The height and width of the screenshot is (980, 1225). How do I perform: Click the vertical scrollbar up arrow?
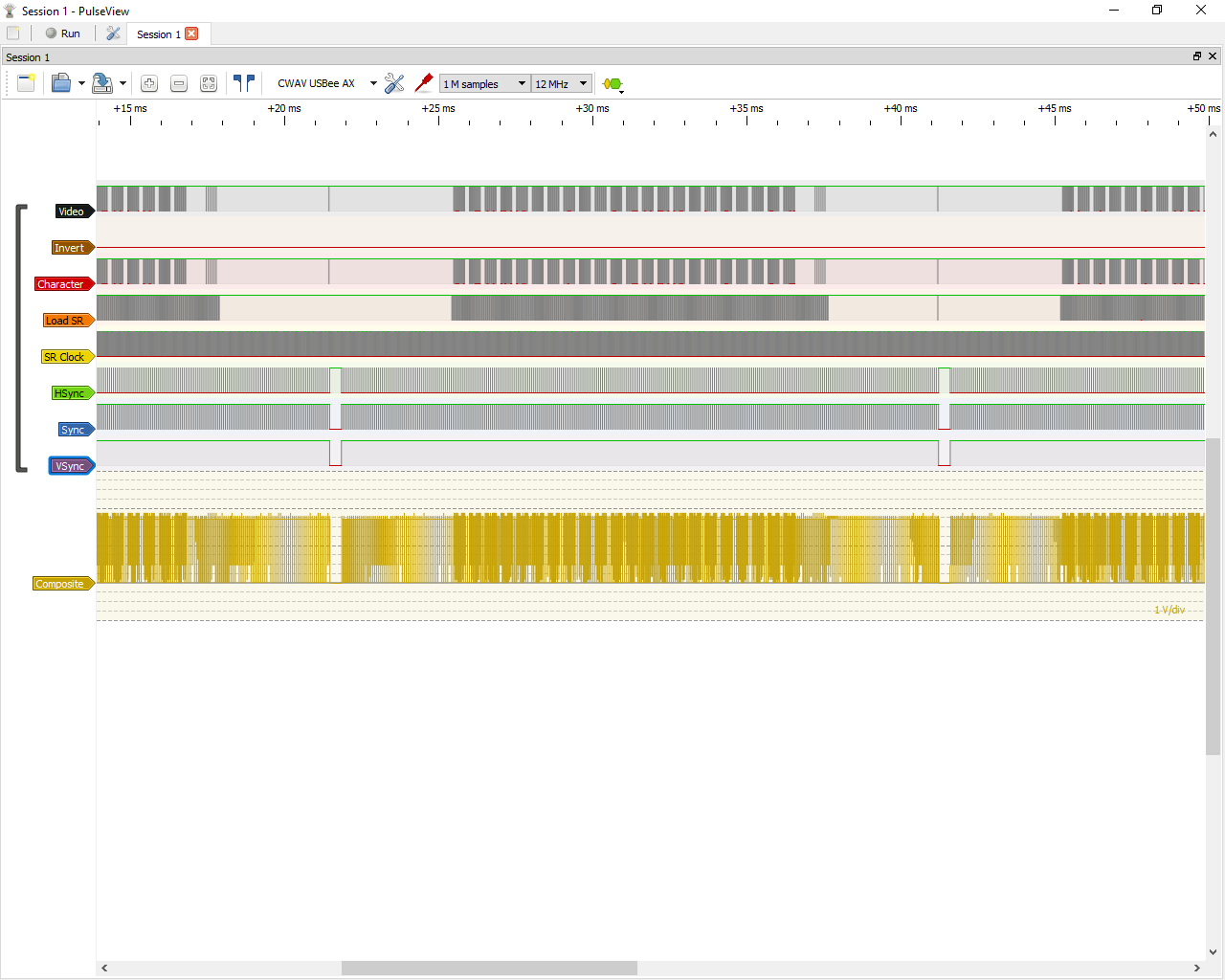point(1213,135)
